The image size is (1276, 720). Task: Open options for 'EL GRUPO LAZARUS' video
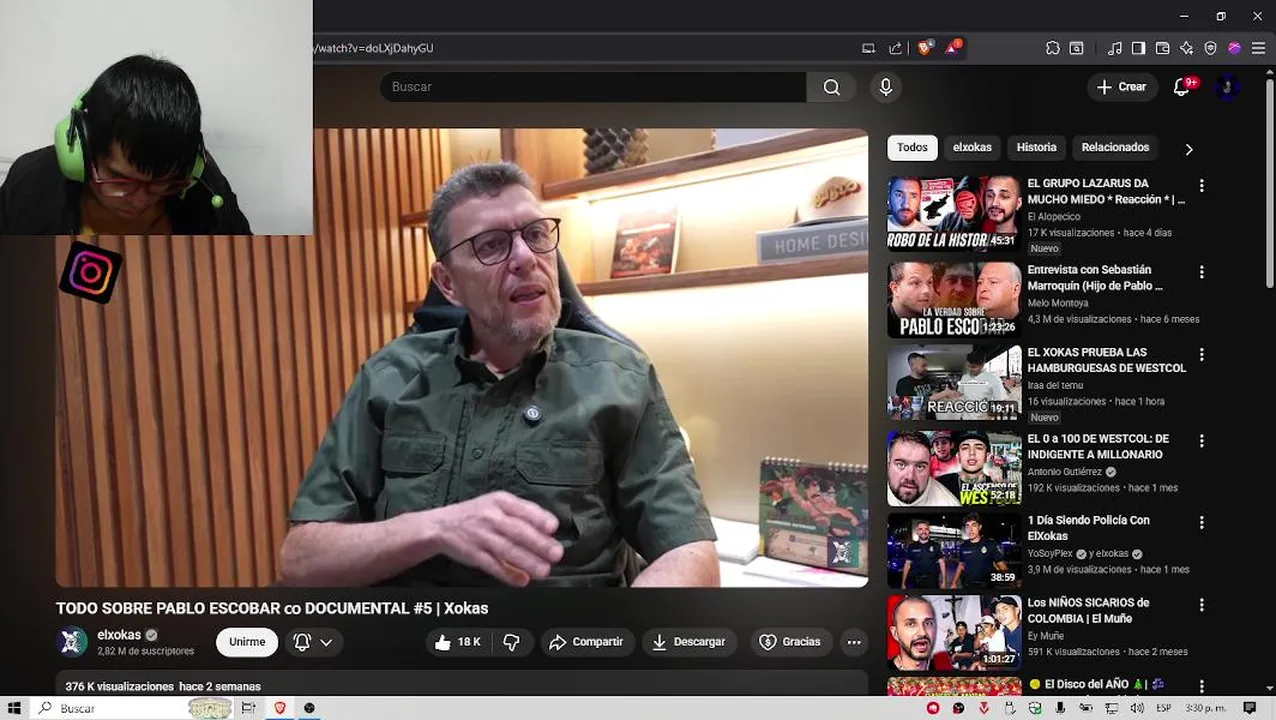[x=1201, y=186]
